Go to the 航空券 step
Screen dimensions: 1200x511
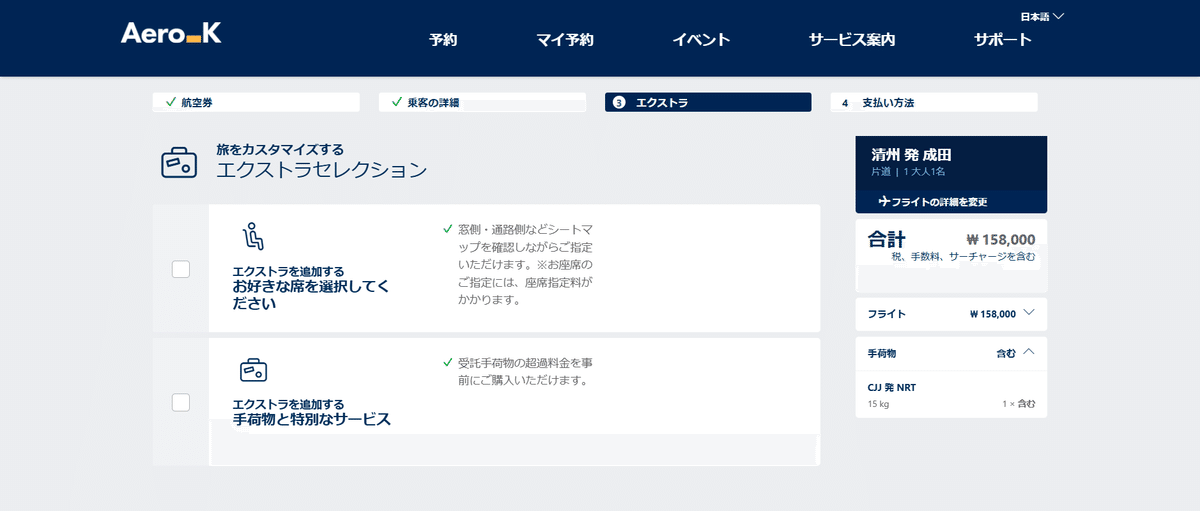(256, 102)
